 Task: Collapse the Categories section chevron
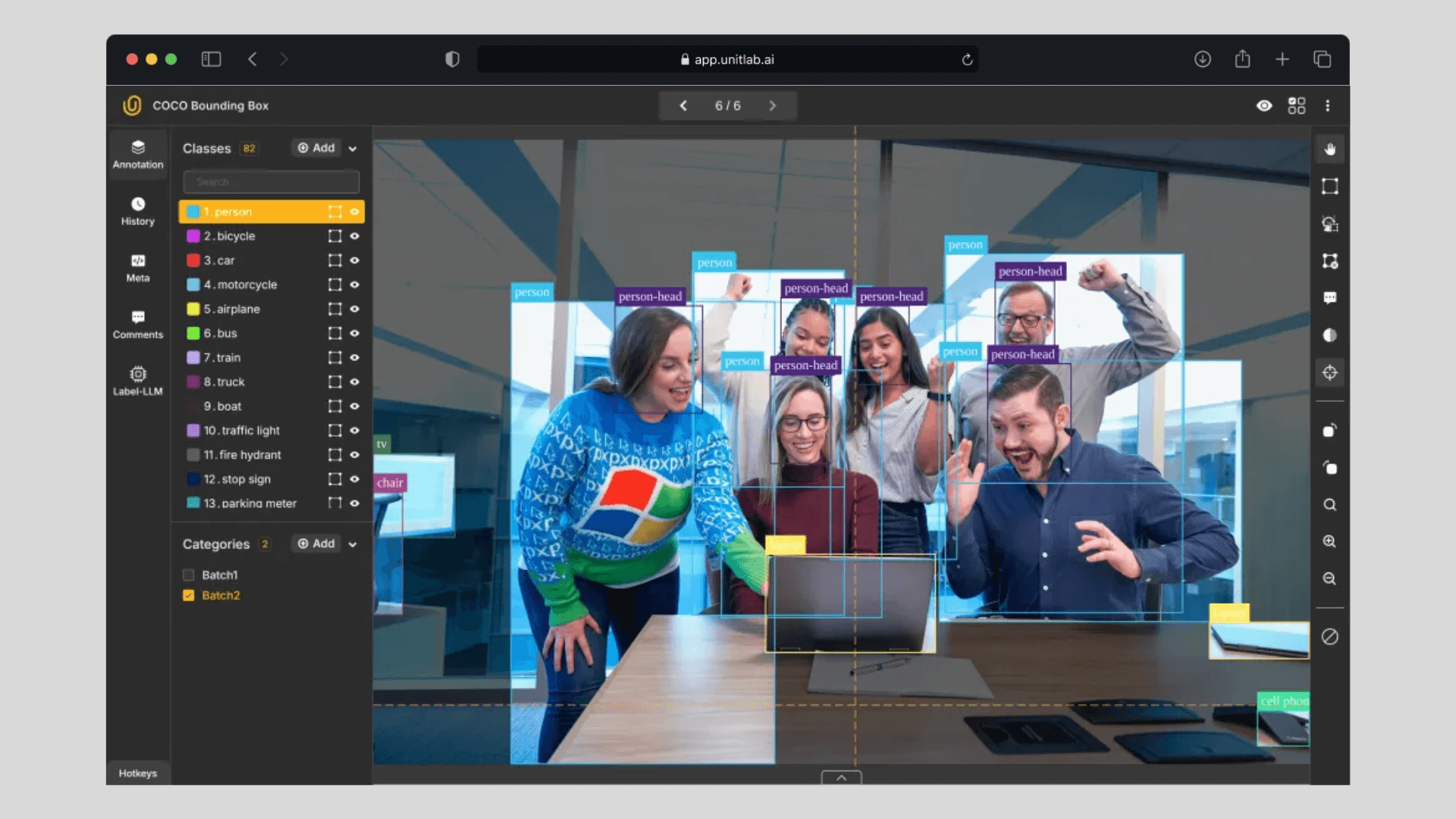[x=353, y=544]
